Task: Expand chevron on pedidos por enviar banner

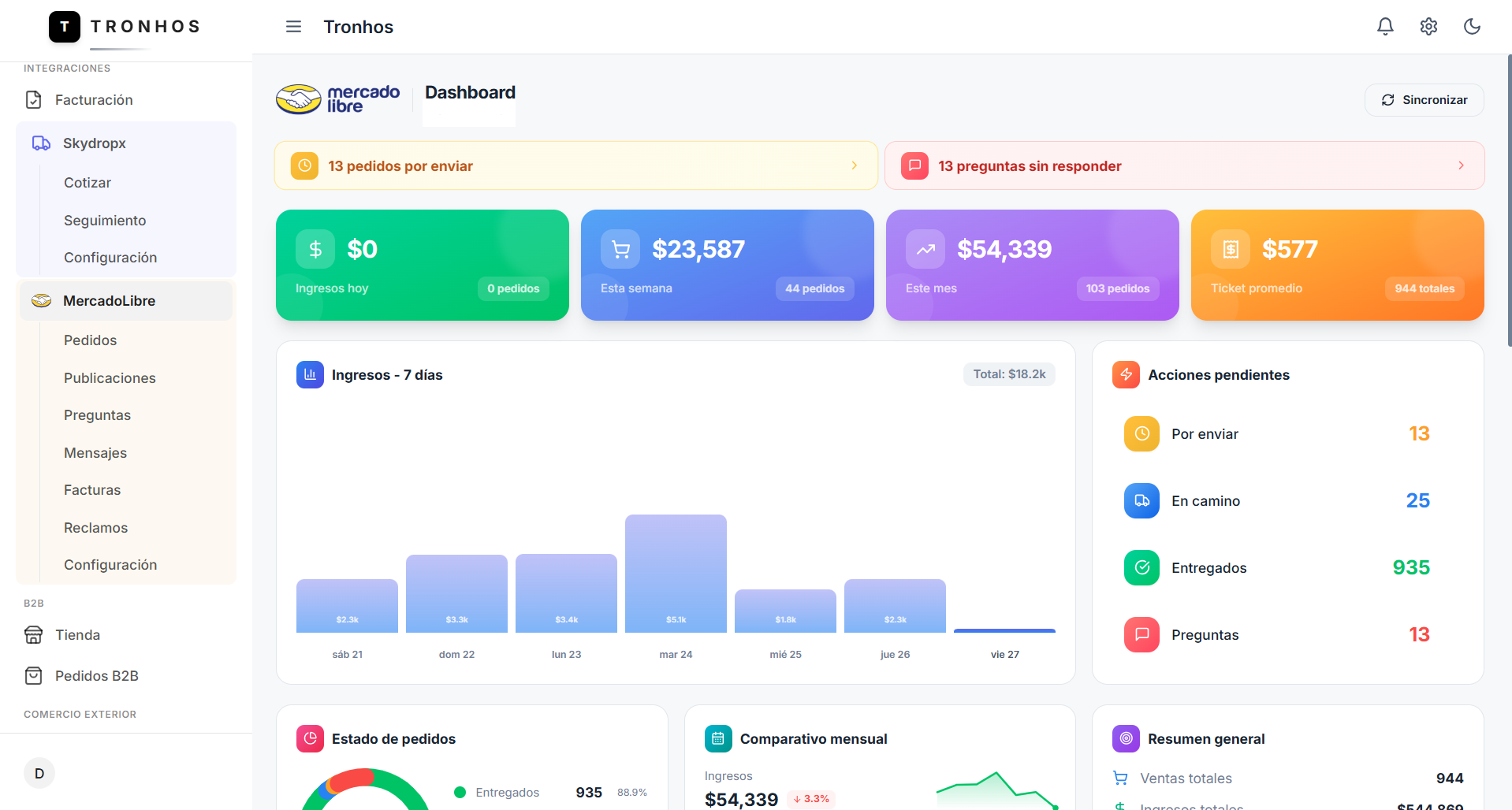Action: 855,165
